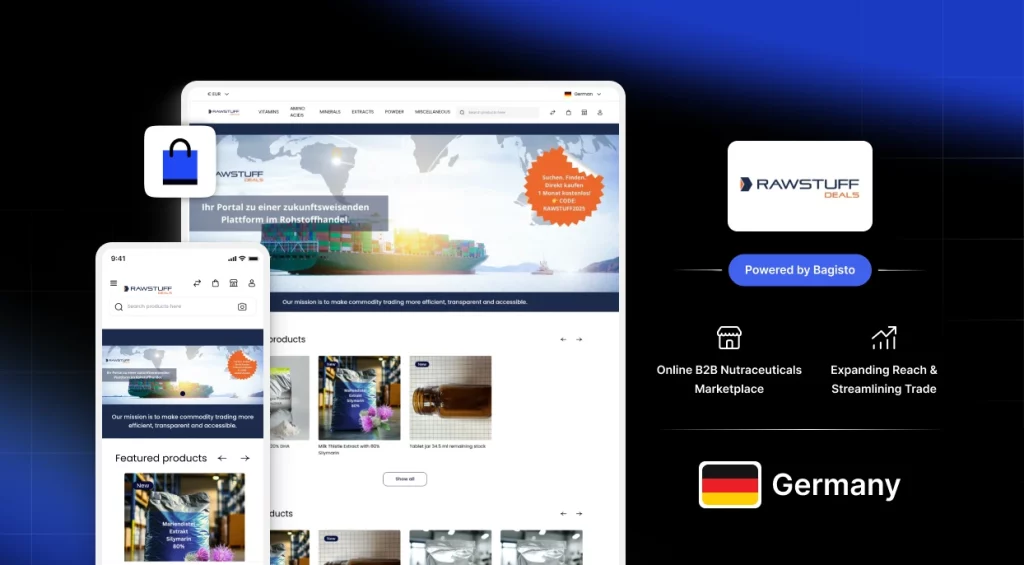Click next arrow beside phone Featured products

[245, 459]
